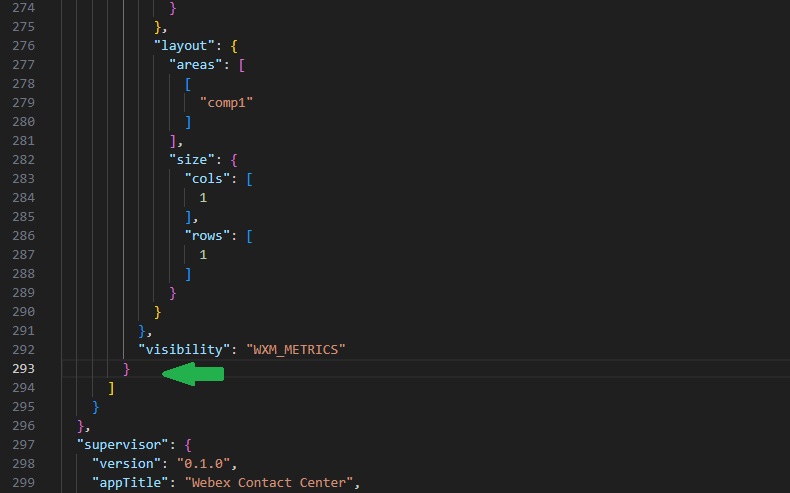The width and height of the screenshot is (790, 493).
Task: Click the closing brace on line 290
Action: [x=157, y=312]
